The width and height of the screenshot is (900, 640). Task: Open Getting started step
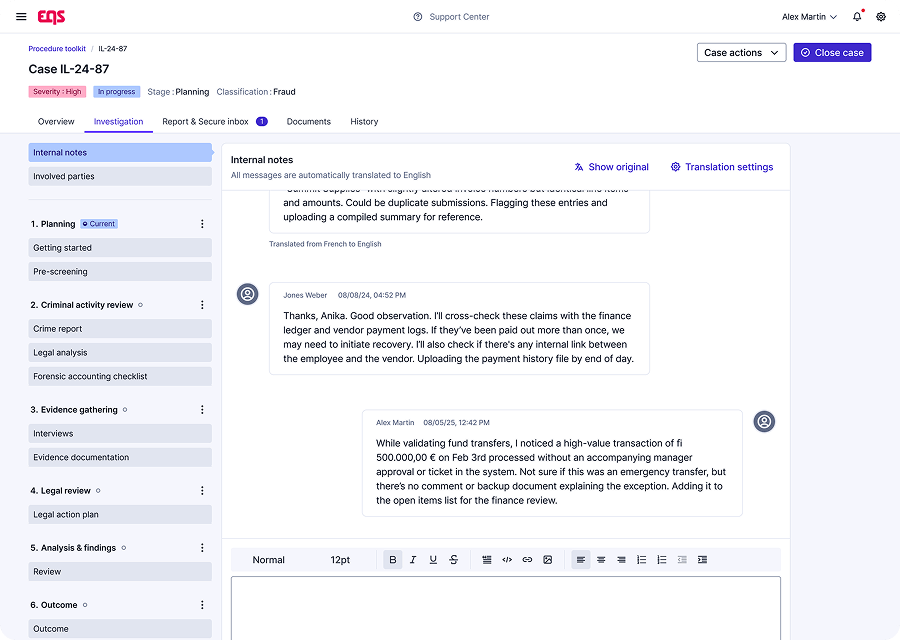120,248
